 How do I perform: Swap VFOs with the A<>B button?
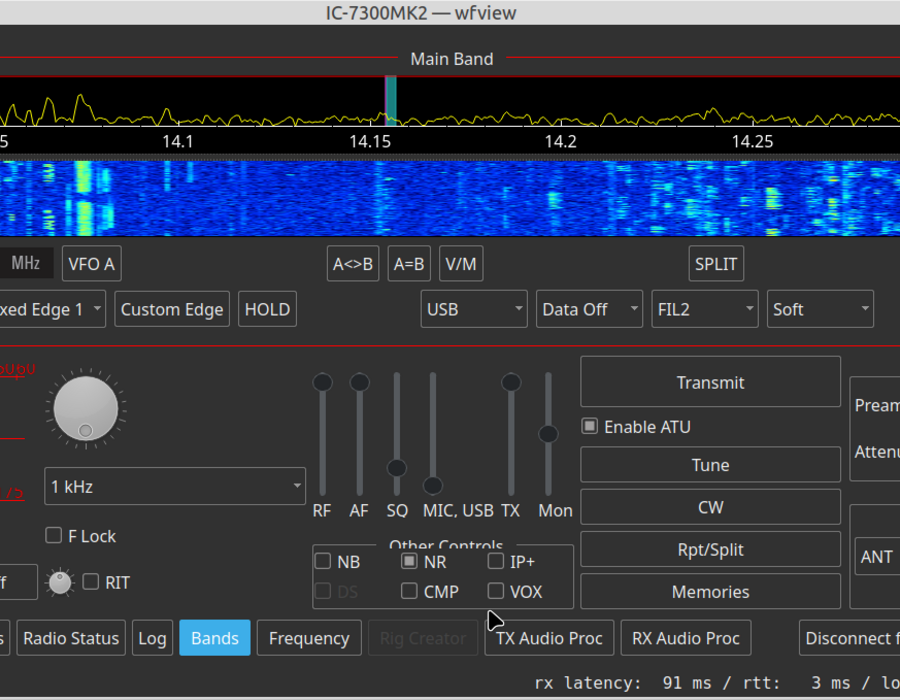coord(353,264)
